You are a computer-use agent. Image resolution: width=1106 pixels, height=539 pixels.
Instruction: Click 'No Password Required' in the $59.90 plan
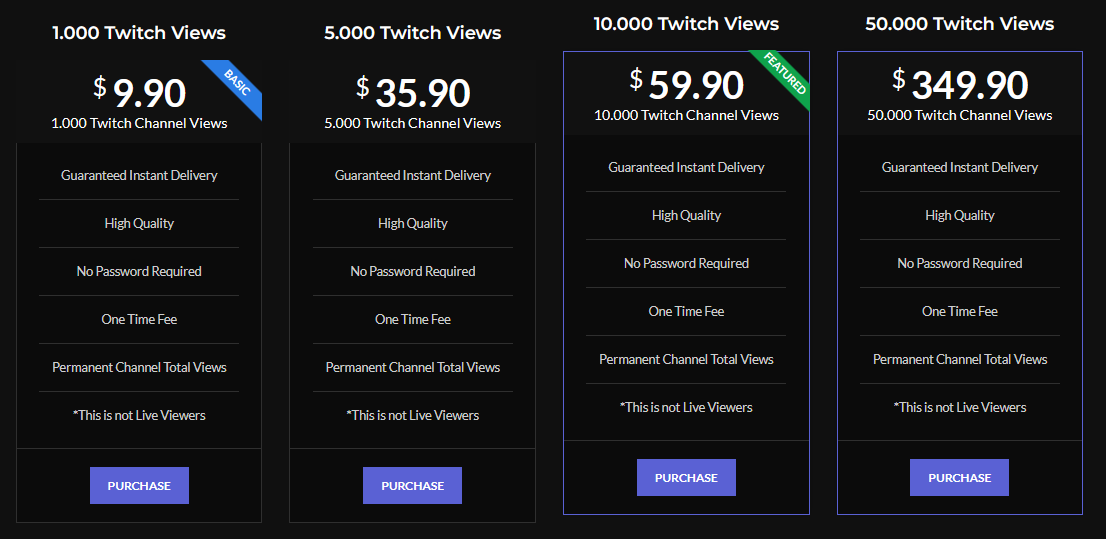pyautogui.click(x=686, y=263)
